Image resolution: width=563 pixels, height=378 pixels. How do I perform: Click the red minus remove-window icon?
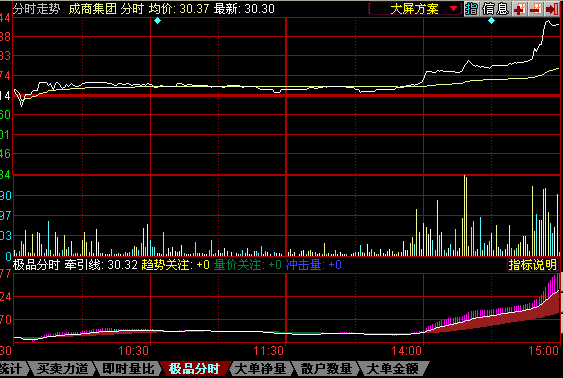click(535, 9)
